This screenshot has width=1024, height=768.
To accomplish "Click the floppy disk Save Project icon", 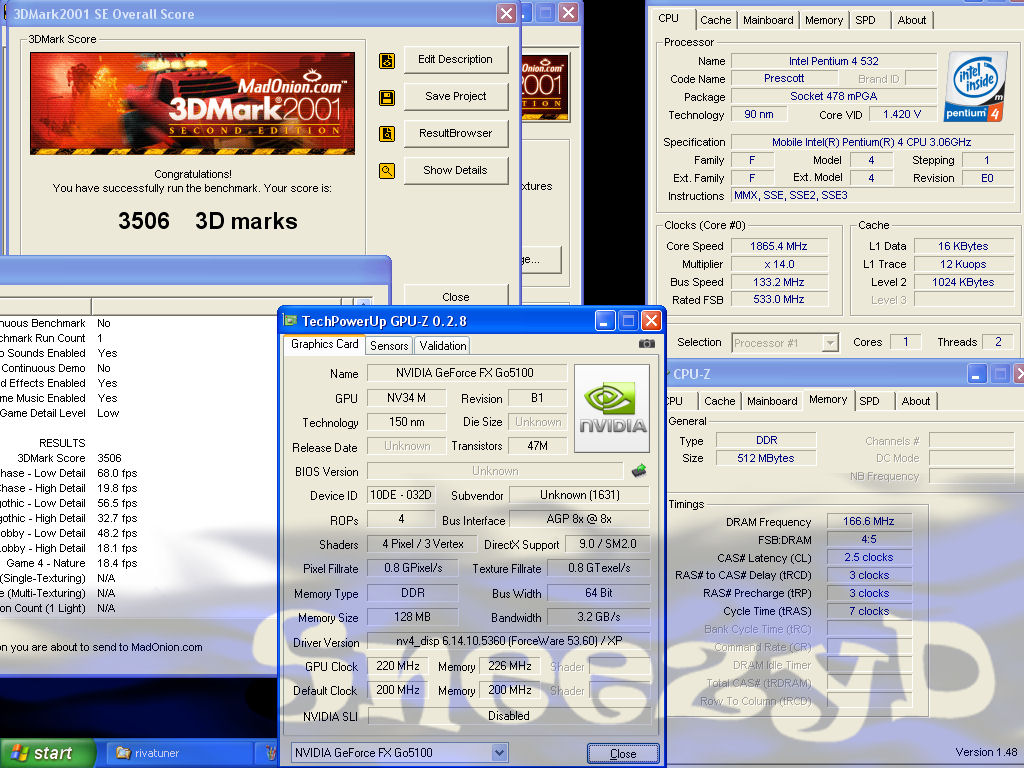I will 387,98.
